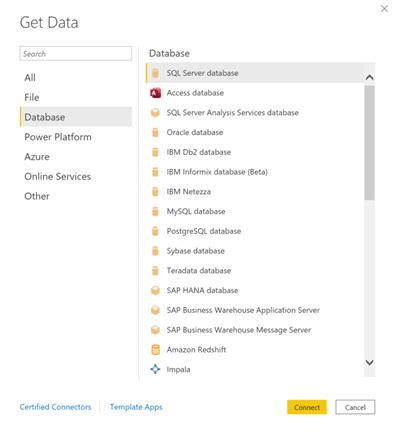Click the scroll up arrow in the connector list
The height and width of the screenshot is (434, 395).
[369, 77]
